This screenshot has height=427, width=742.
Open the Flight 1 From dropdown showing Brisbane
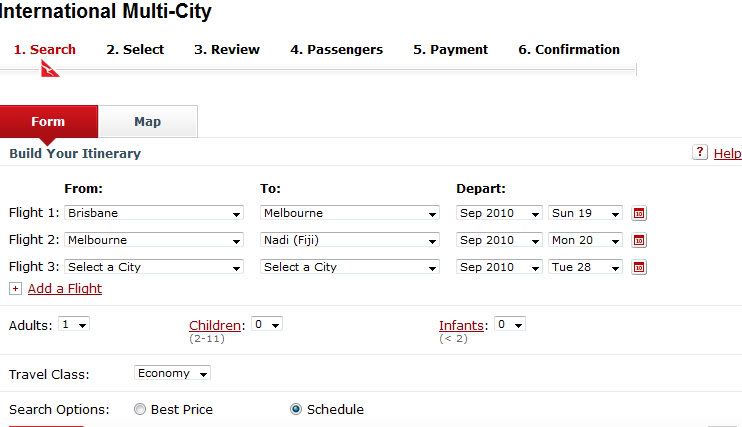pos(154,213)
